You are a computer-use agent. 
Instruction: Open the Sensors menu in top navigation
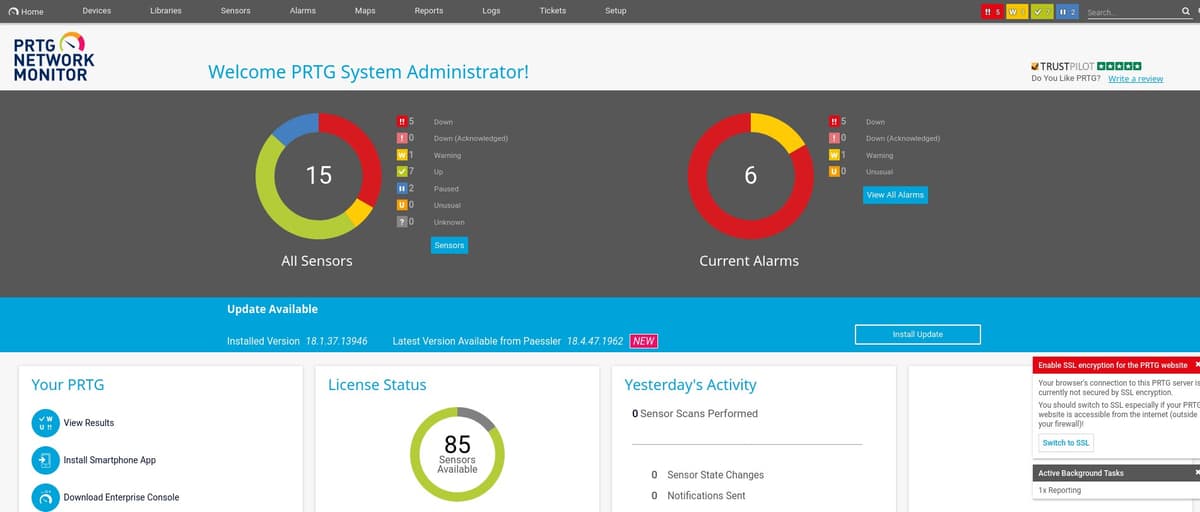235,11
